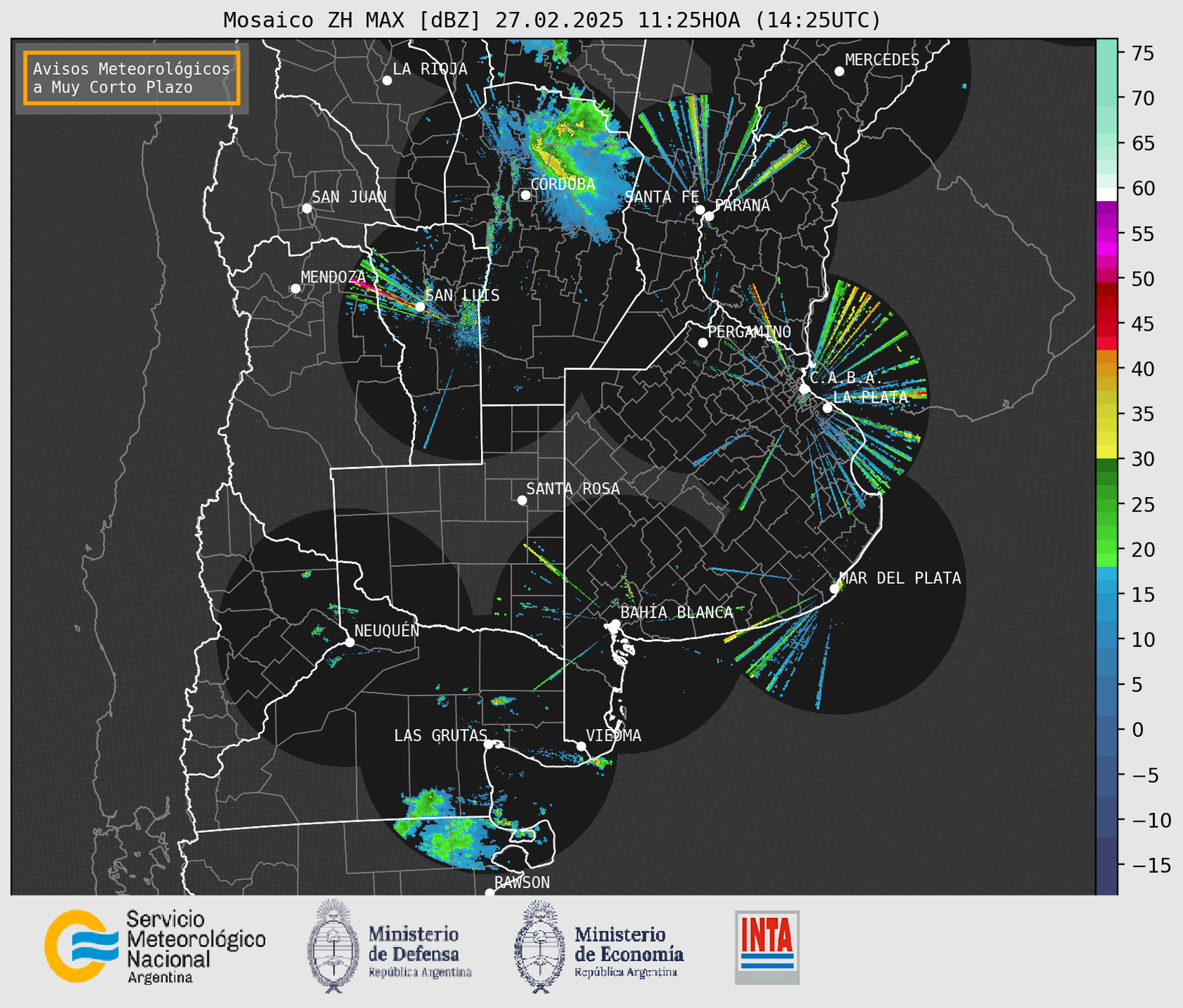The width and height of the screenshot is (1183, 1008).
Task: Click the Córdoba city marker dot
Action: tap(525, 195)
